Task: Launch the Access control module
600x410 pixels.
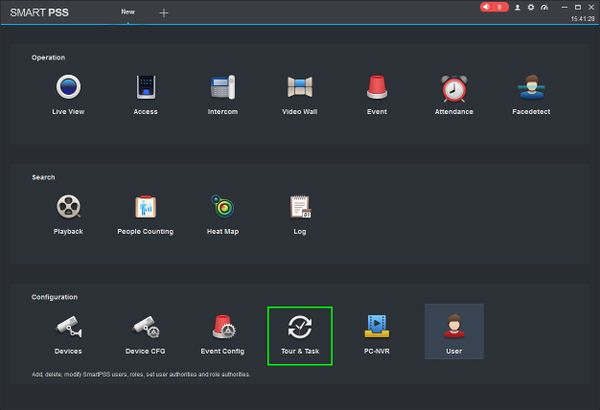Action: tap(145, 89)
